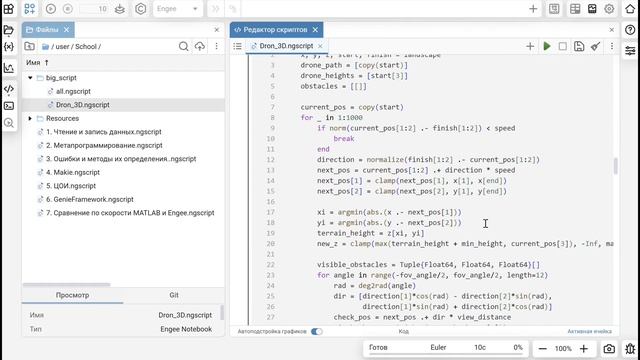Open 1. Чтение и запись данных.ngscript
This screenshot has height=360, width=640.
(x=104, y=132)
